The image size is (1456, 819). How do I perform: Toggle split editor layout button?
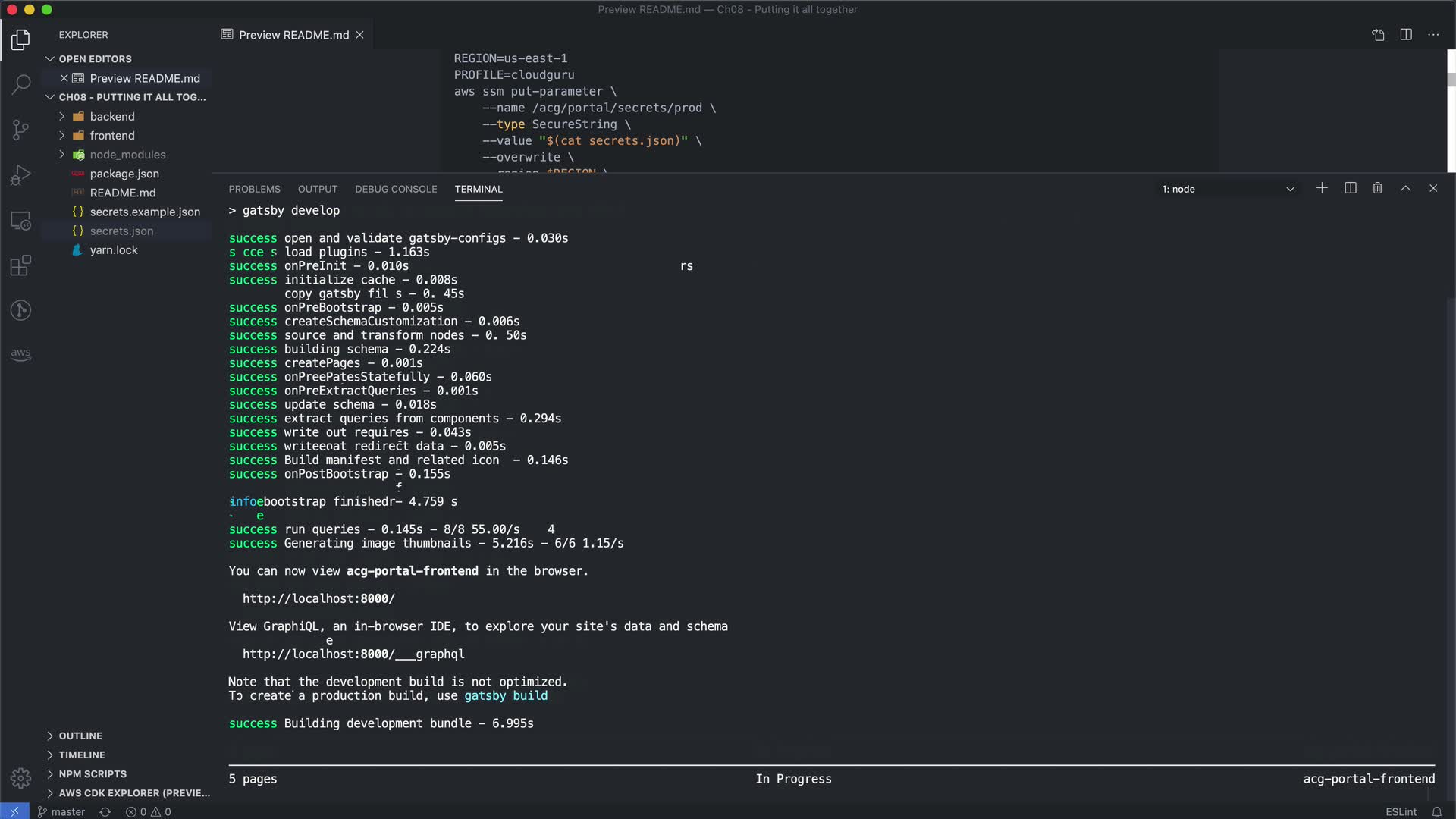pos(1405,35)
